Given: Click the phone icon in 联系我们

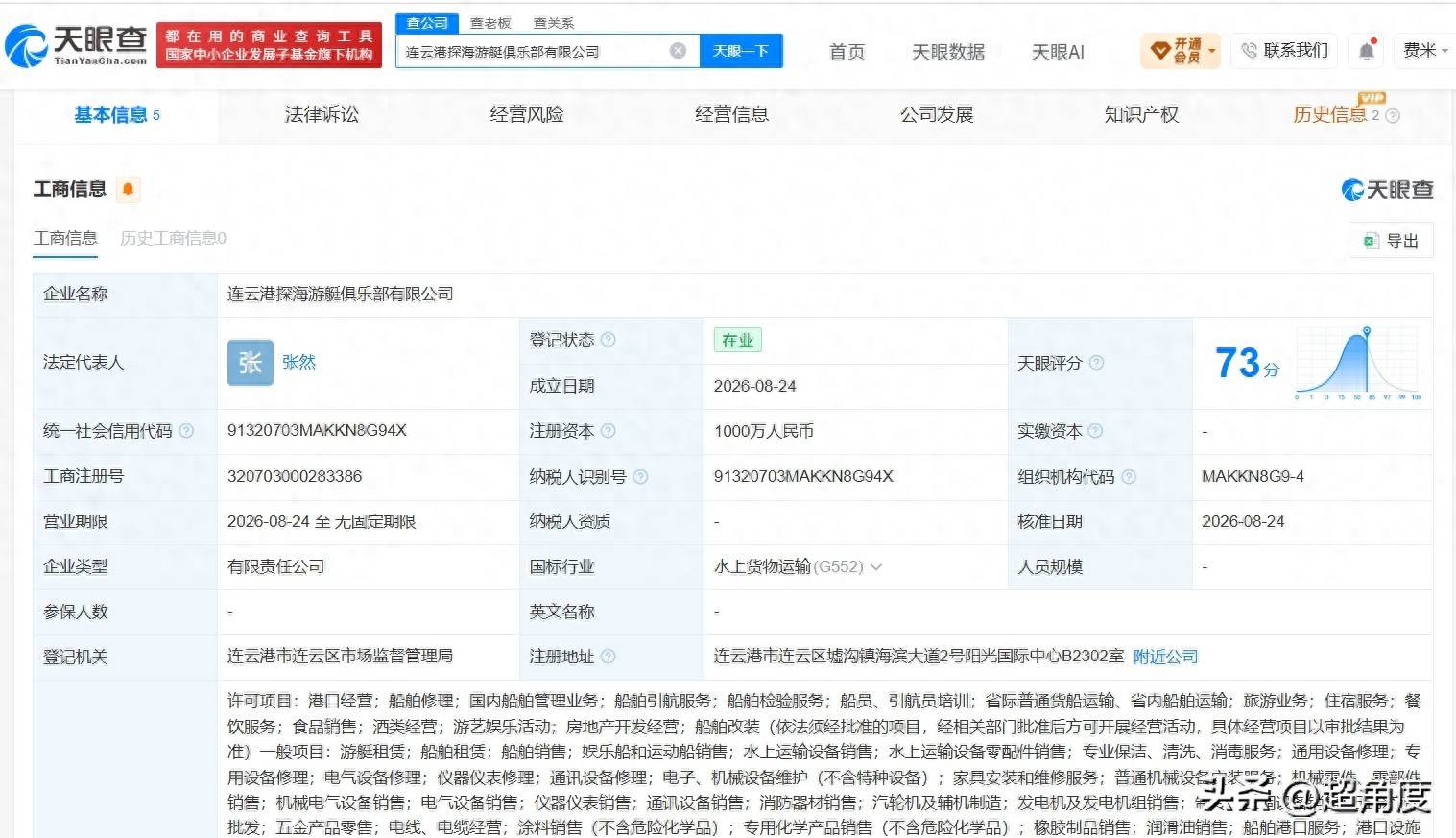Looking at the screenshot, I should coord(1249,50).
